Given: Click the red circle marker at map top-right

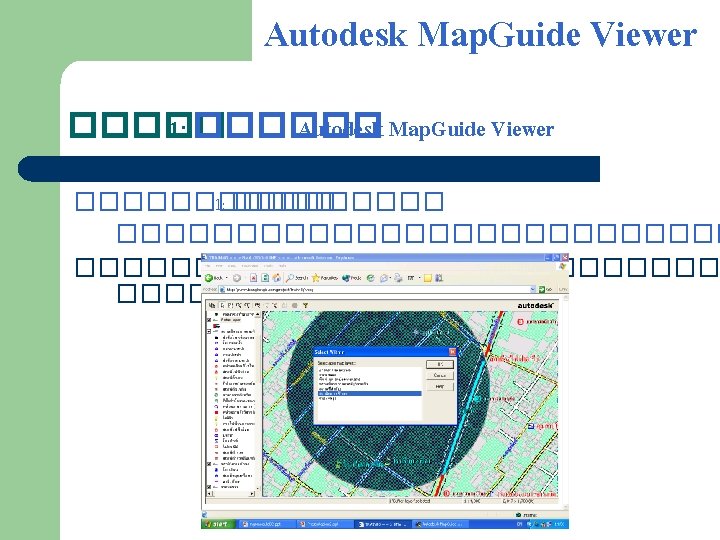Looking at the screenshot, I should click(x=520, y=322).
